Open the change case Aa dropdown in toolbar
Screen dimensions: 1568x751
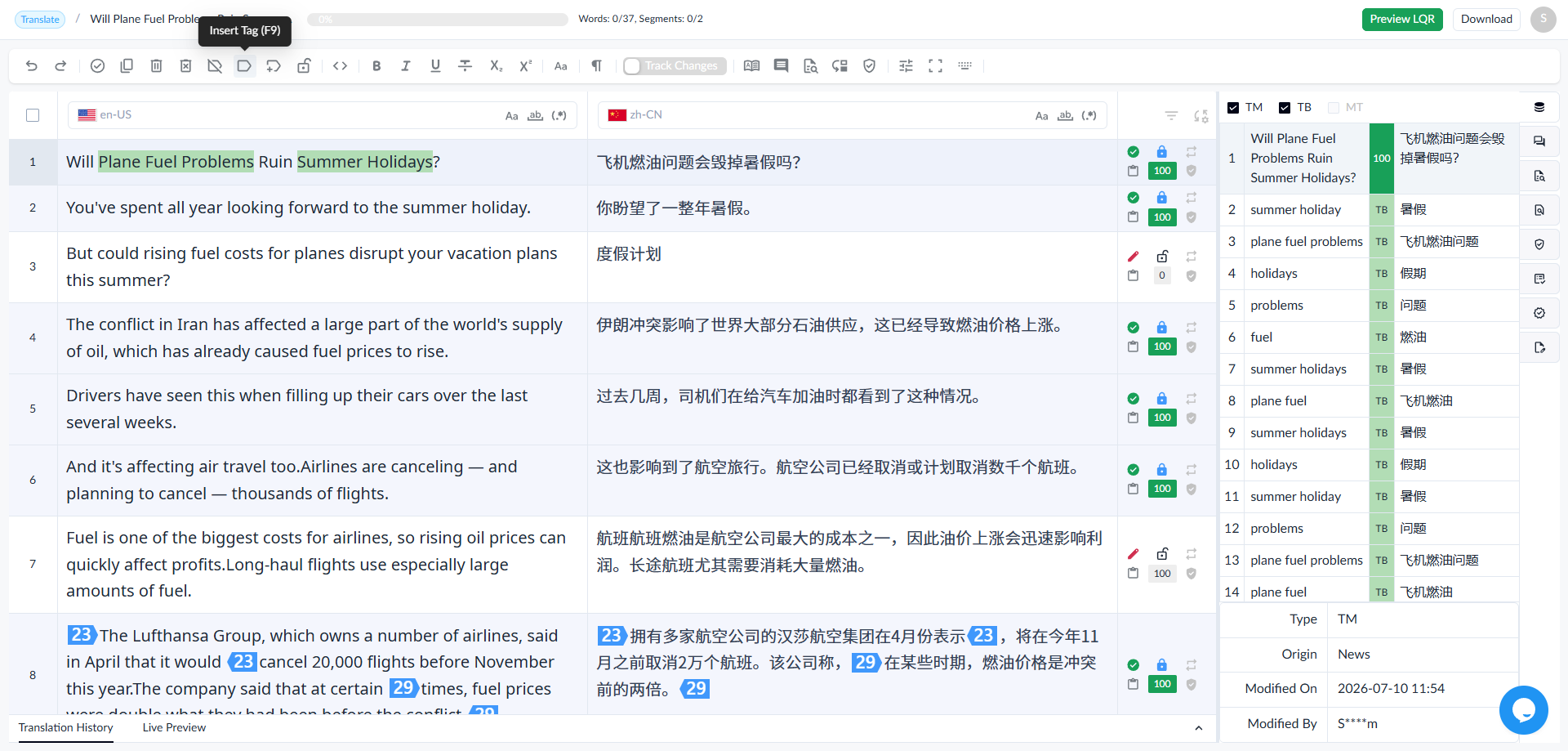click(x=561, y=66)
